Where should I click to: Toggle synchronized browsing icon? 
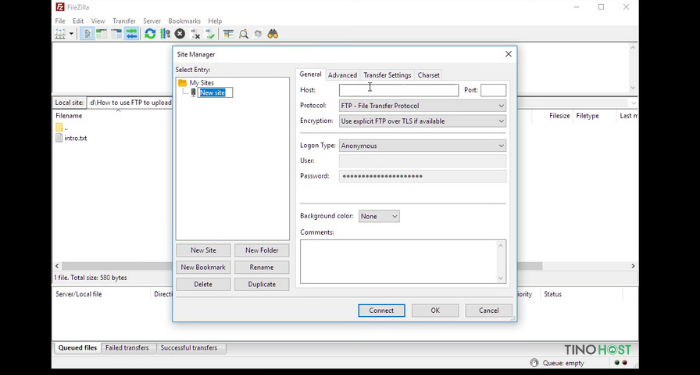(258, 34)
